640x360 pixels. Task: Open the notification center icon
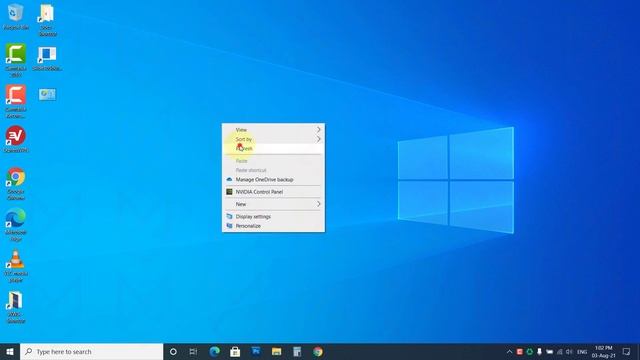click(626, 351)
